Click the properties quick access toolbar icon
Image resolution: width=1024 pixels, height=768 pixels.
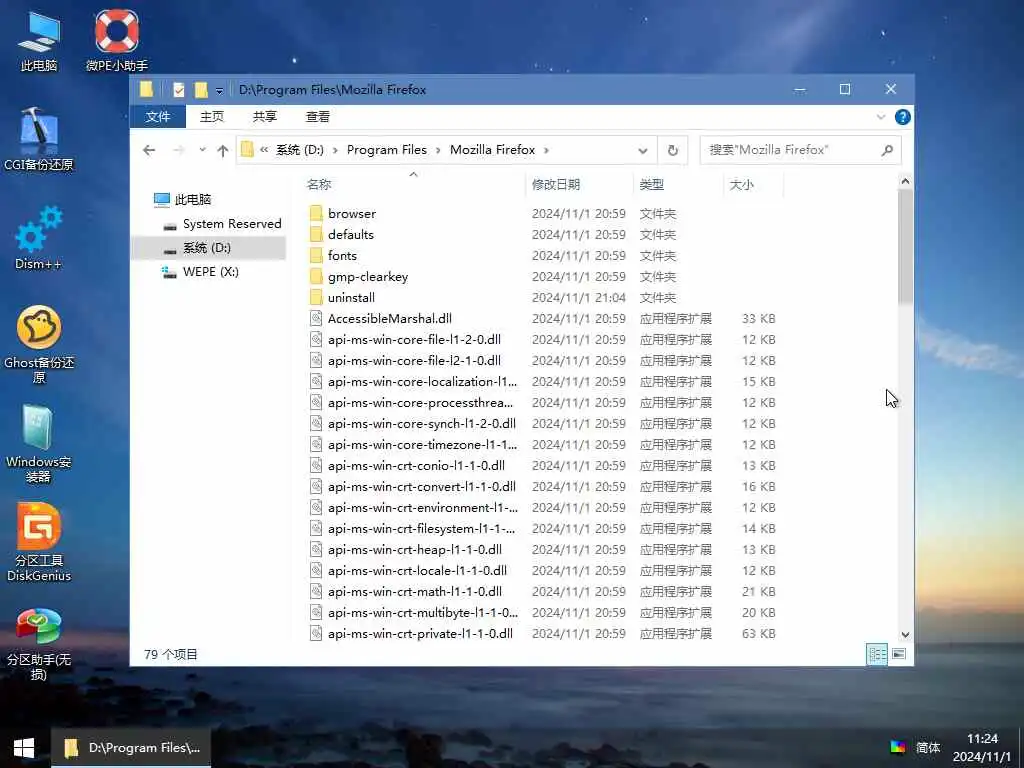pos(178,89)
